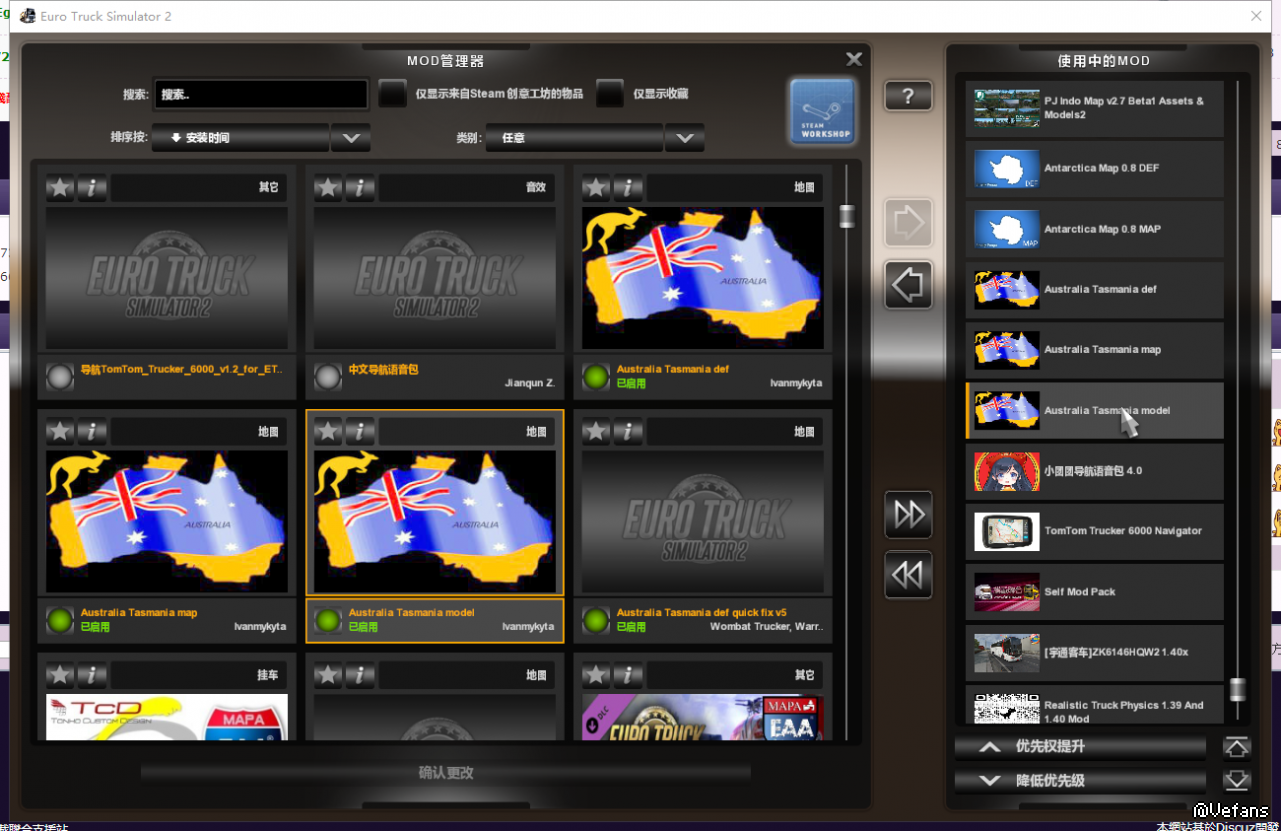1281x831 pixels.
Task: Click the category field showing 任意
Action: click(x=574, y=138)
